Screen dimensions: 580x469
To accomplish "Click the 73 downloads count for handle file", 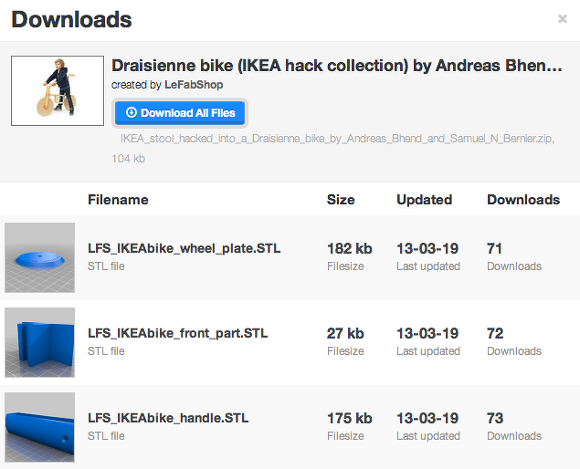I will pos(495,418).
